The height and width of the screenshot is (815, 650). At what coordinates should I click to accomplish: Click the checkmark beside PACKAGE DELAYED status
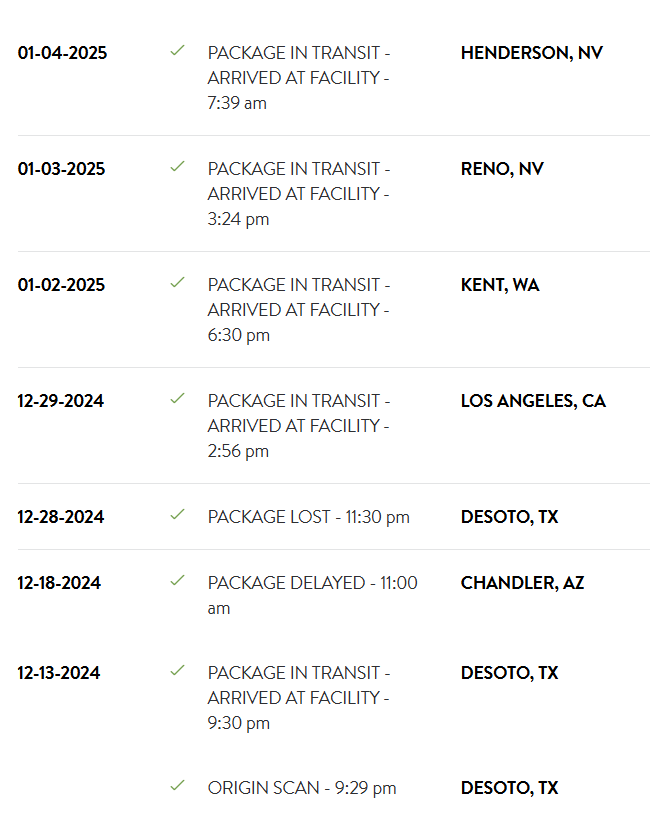pos(177,580)
